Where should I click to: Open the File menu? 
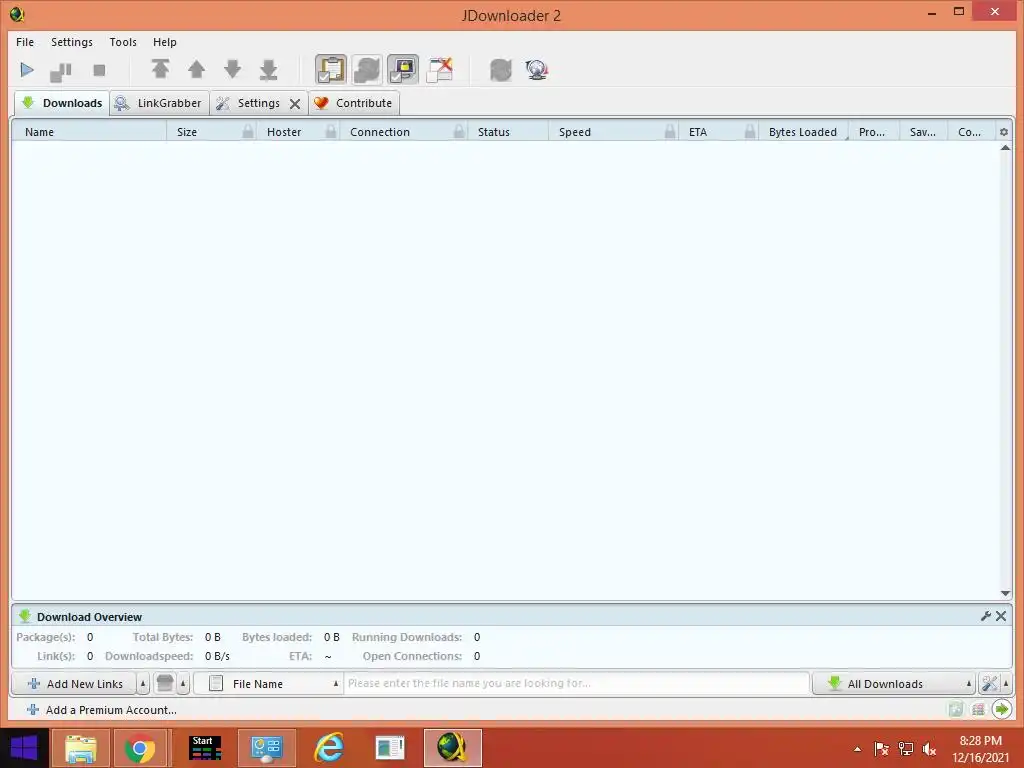coord(25,42)
